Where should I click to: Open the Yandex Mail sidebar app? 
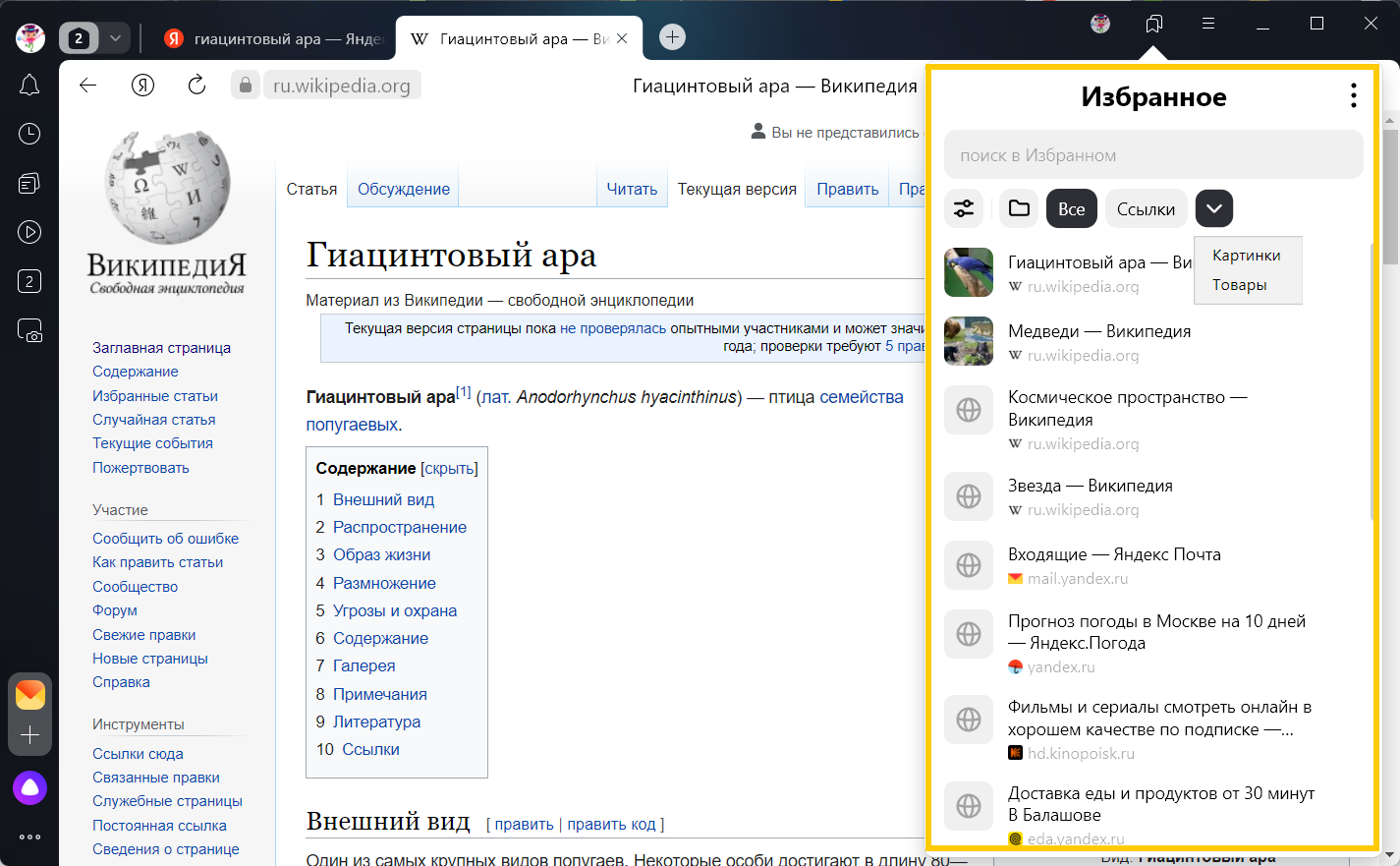(x=30, y=695)
